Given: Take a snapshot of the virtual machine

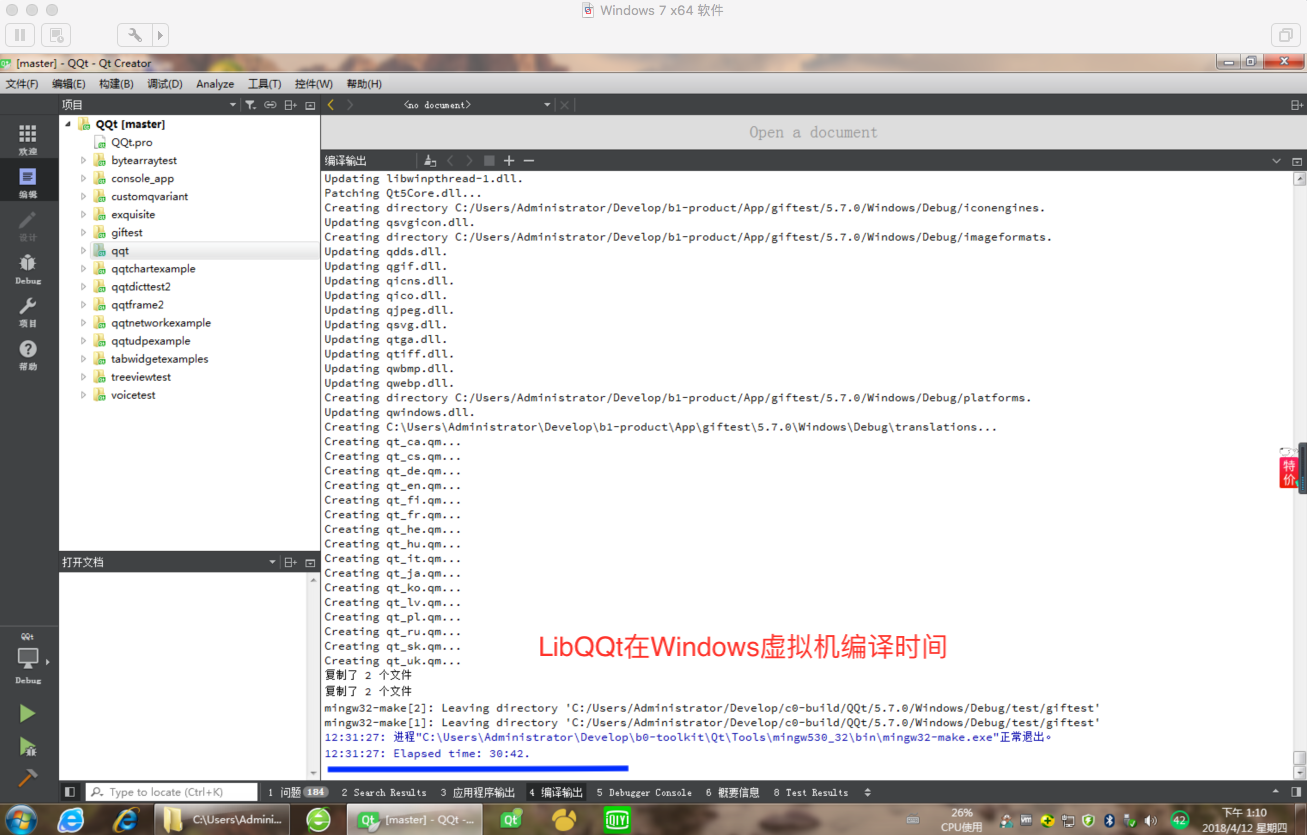Looking at the screenshot, I should coord(56,35).
